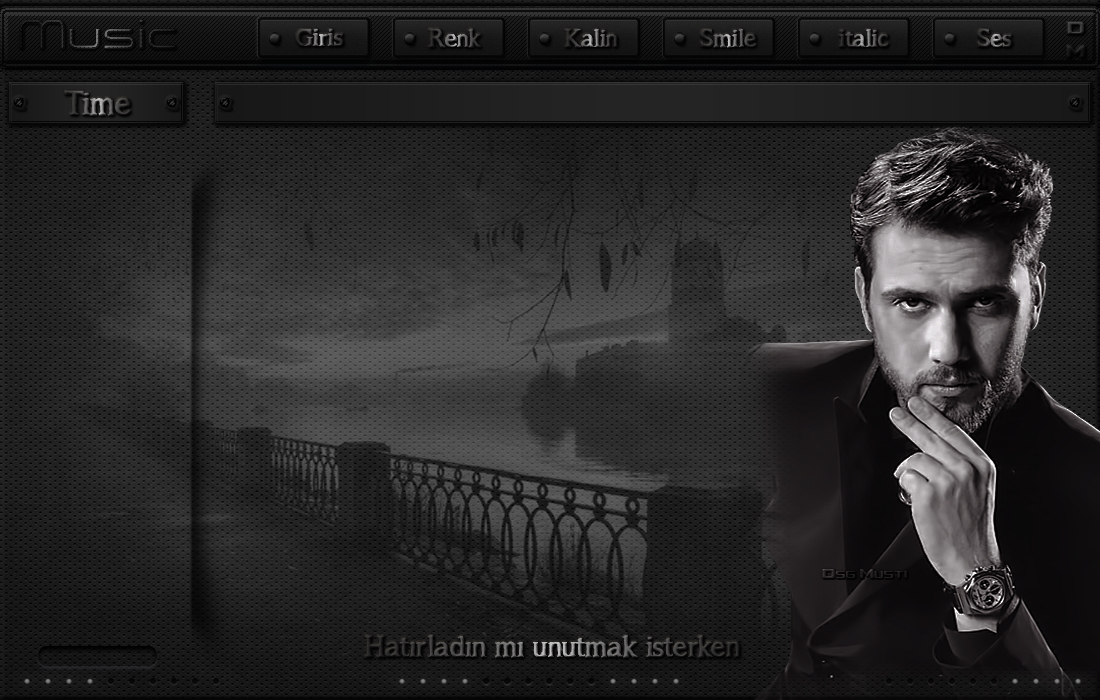Click the Time display panel
1100x700 pixels.
pos(96,103)
